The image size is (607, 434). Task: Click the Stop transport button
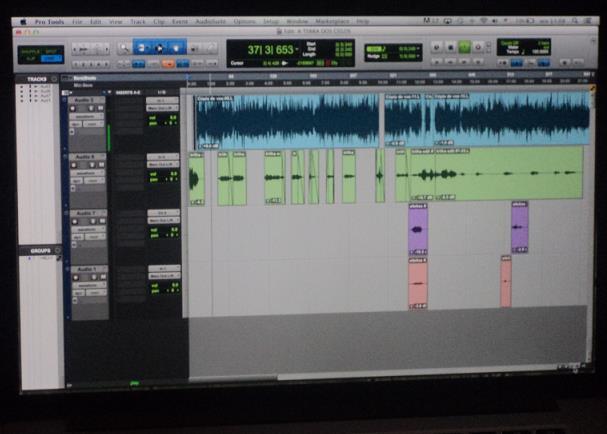tap(450, 47)
